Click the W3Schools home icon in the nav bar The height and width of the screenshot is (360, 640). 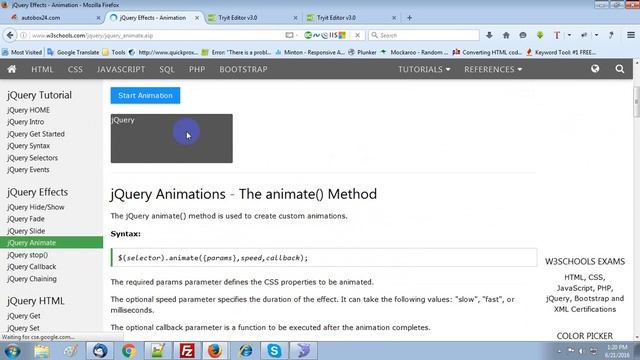tap(12, 69)
